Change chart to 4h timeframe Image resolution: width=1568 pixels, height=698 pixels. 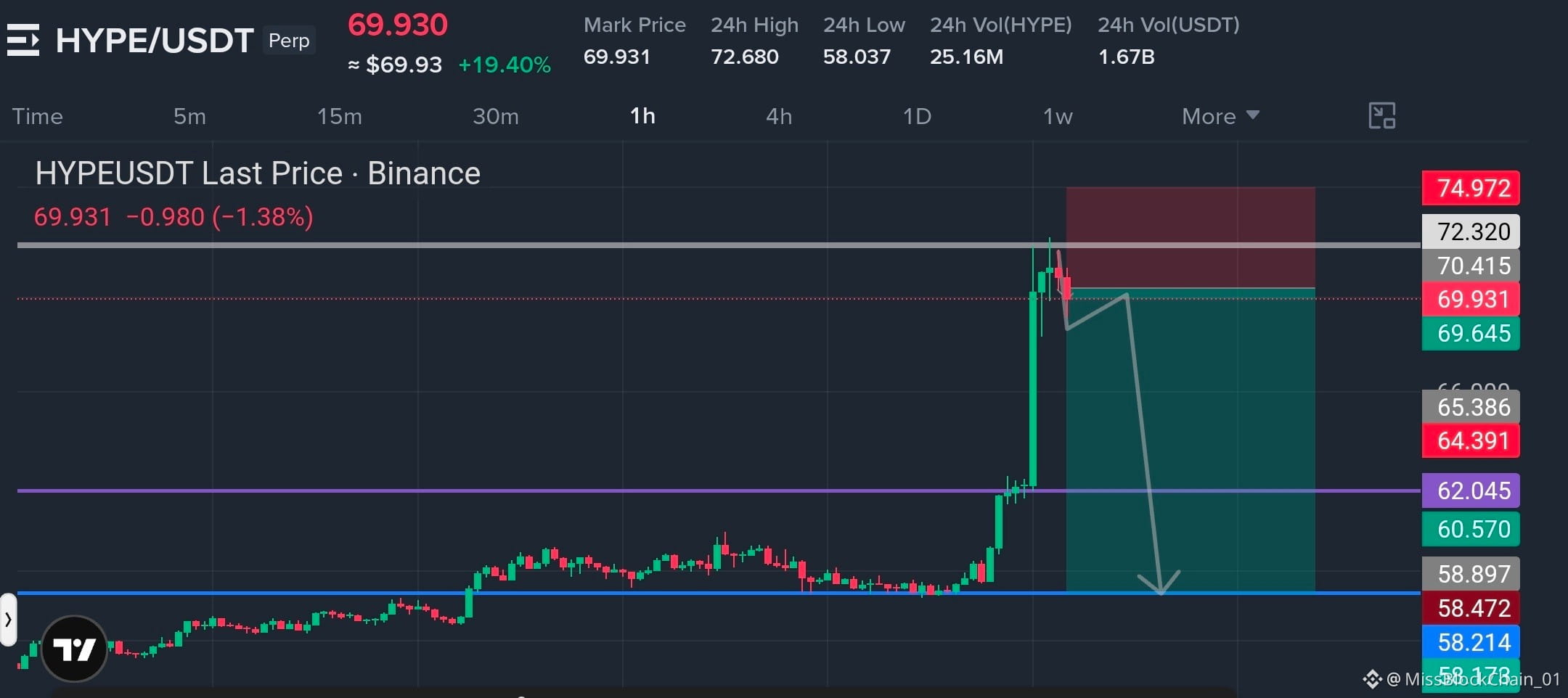779,116
